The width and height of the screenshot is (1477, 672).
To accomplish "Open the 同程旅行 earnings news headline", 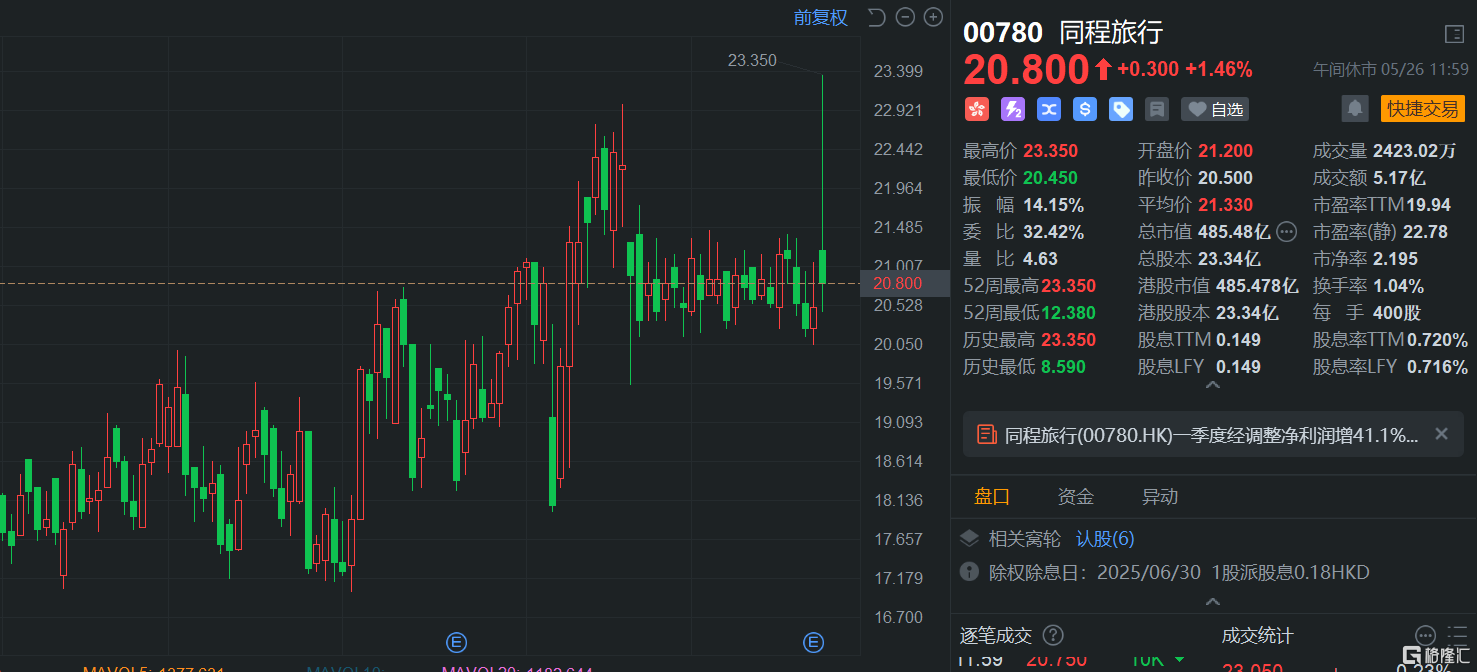I will click(1211, 434).
